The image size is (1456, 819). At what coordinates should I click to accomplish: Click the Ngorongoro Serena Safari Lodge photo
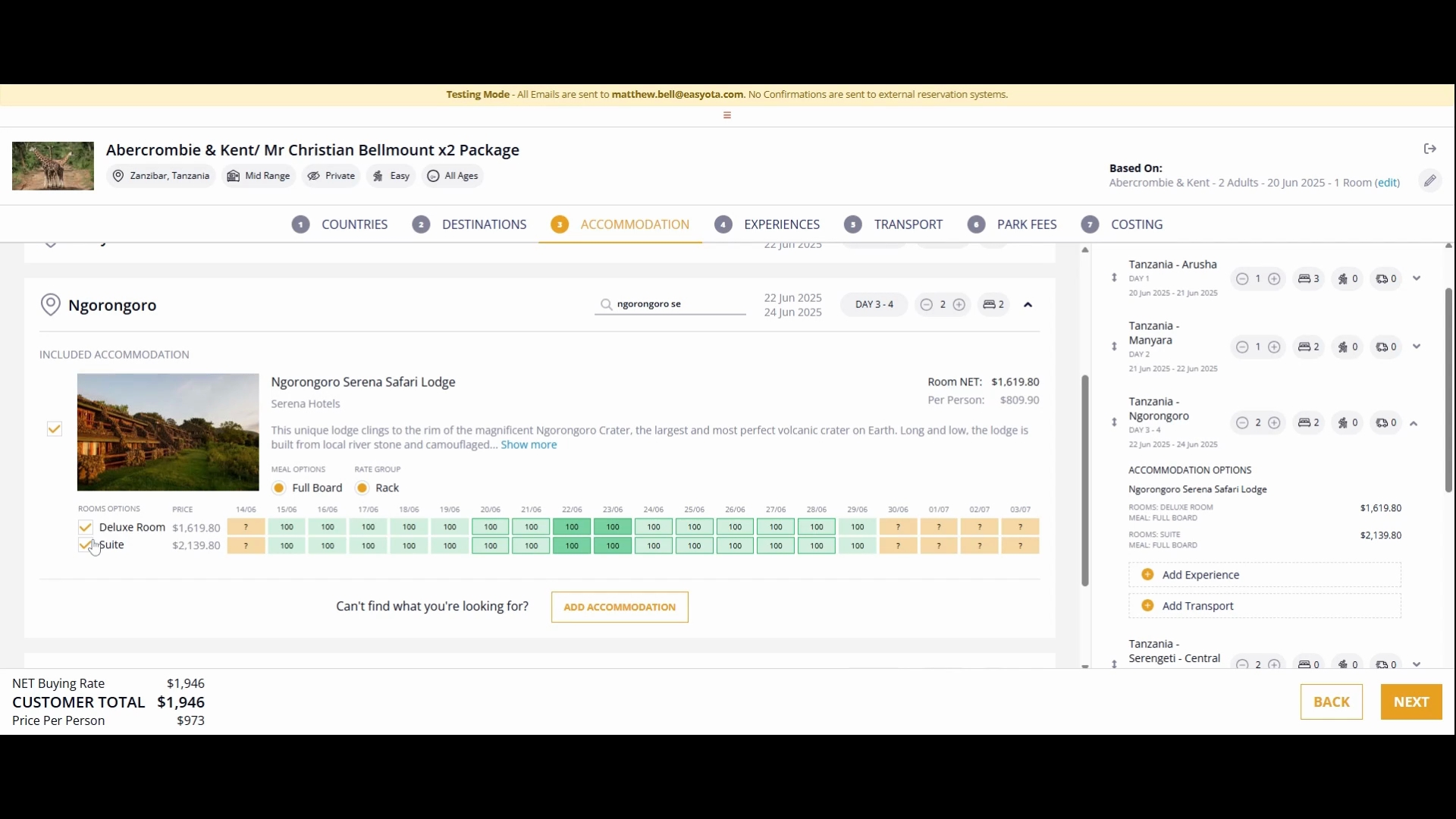point(168,432)
